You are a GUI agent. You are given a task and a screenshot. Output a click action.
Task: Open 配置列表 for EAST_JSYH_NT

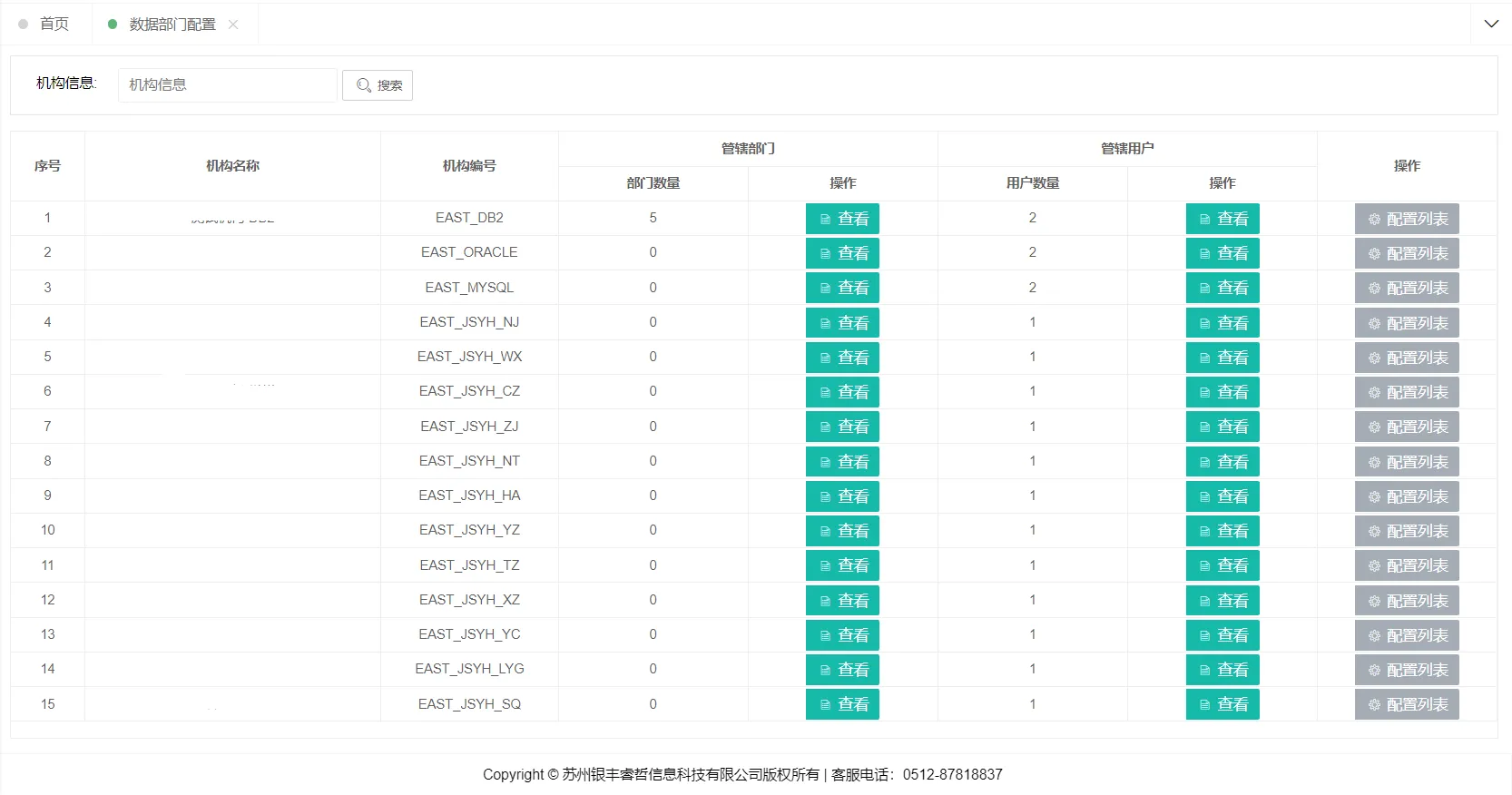1406,462
